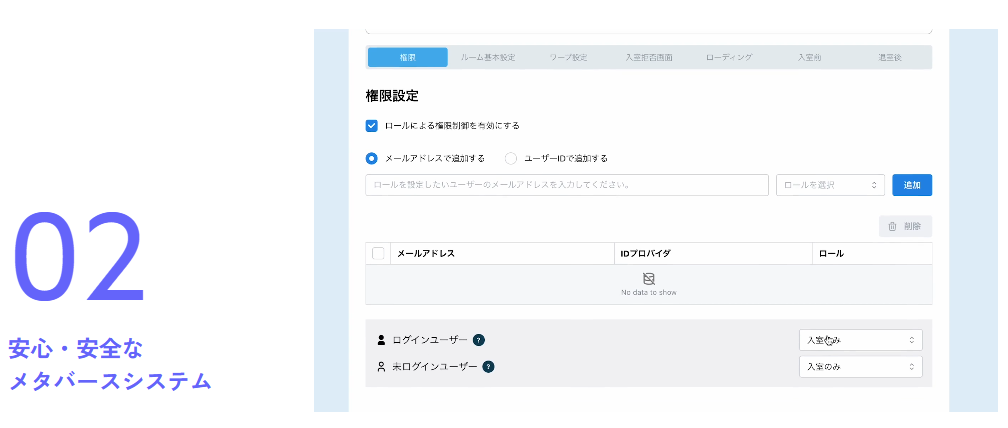Click the ロール column header
1008x428 pixels.
pos(831,254)
